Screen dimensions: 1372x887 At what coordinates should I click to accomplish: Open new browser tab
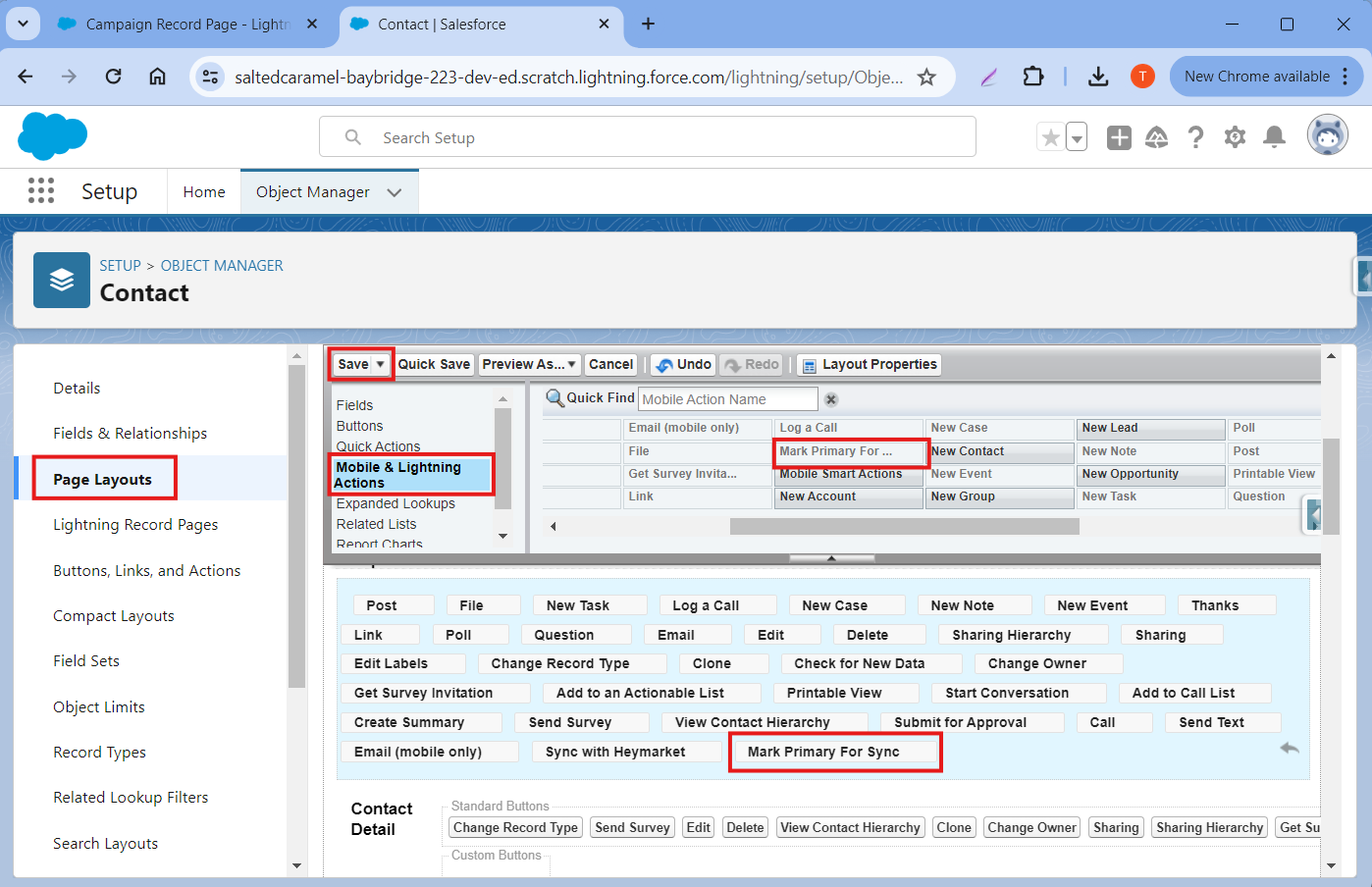pyautogui.click(x=648, y=24)
